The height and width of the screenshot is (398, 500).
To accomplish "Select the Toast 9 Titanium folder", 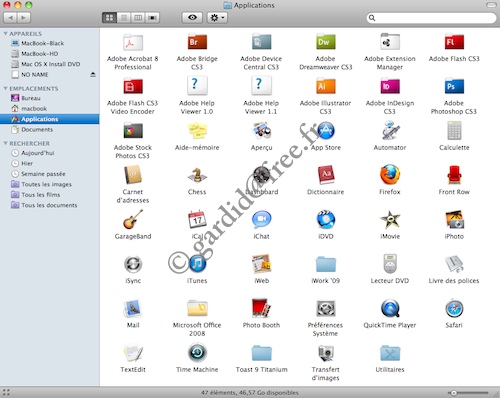I will [261, 353].
